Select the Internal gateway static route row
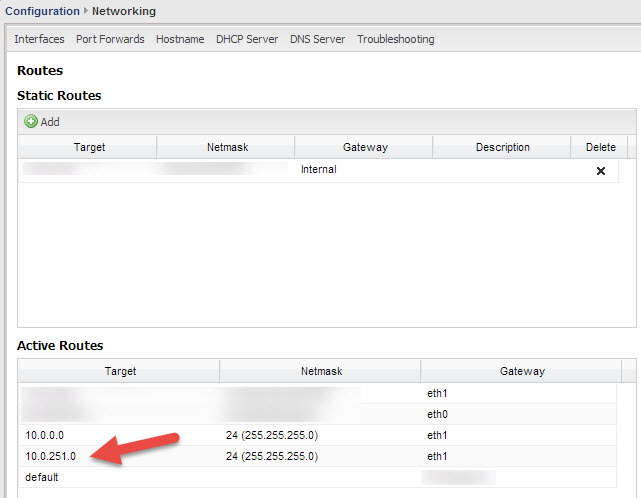This screenshot has height=498, width=641. pyautogui.click(x=319, y=170)
